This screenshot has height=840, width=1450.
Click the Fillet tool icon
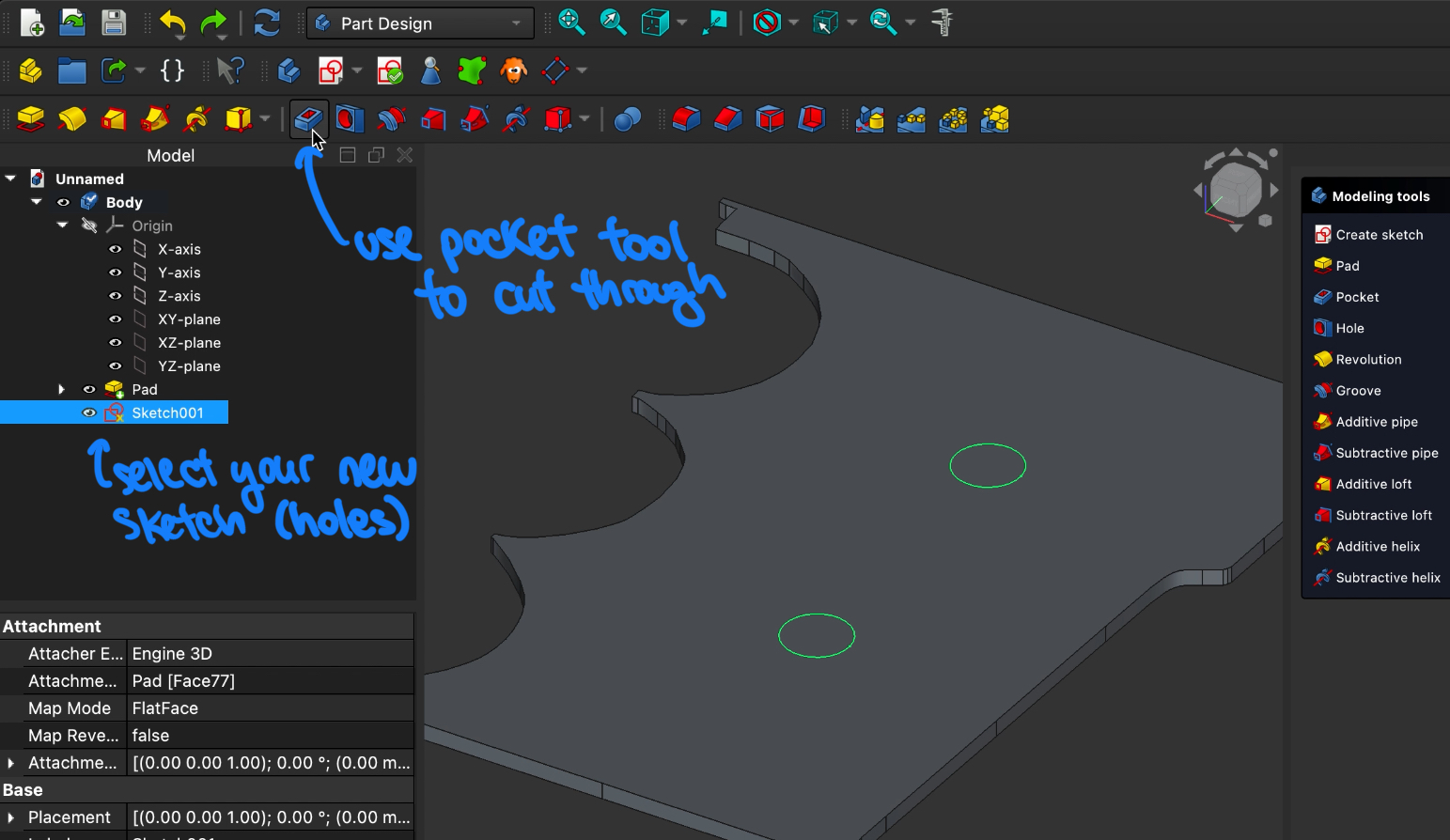coord(686,119)
